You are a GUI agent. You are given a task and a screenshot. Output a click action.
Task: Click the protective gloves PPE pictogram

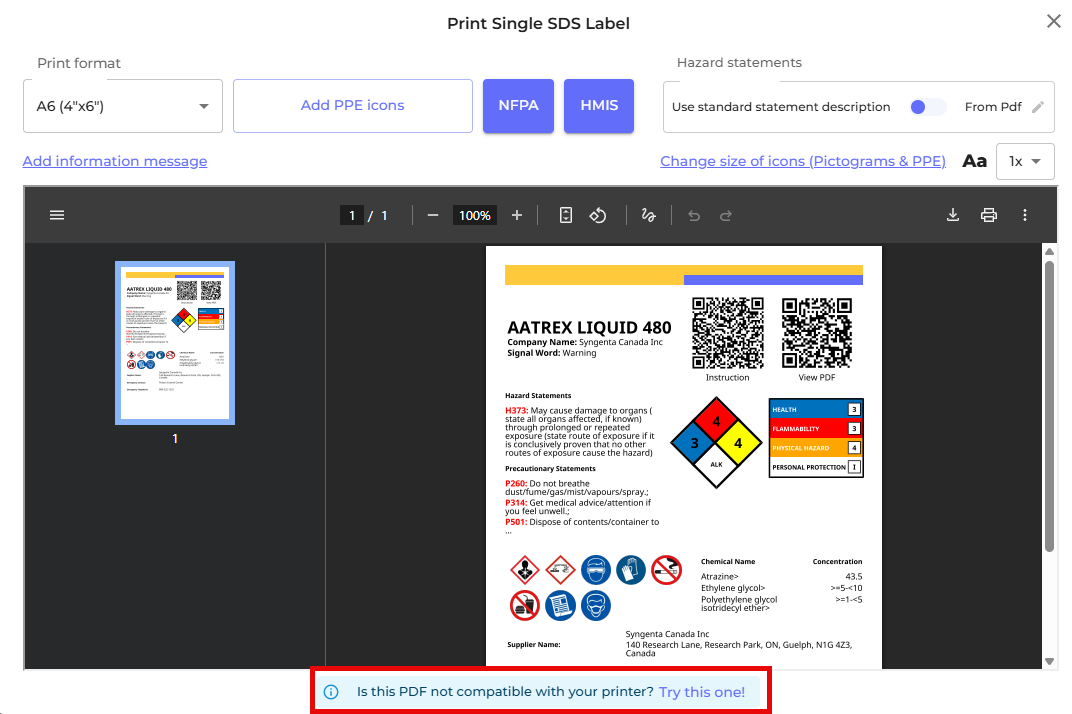(630, 569)
